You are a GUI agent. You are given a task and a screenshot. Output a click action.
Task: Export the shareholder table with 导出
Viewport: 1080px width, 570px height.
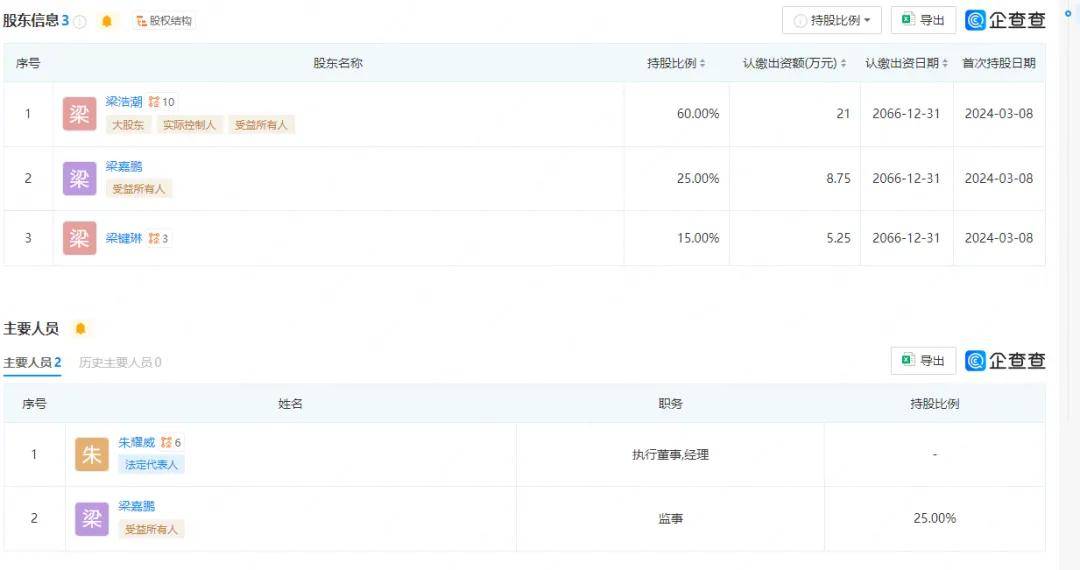click(x=923, y=21)
